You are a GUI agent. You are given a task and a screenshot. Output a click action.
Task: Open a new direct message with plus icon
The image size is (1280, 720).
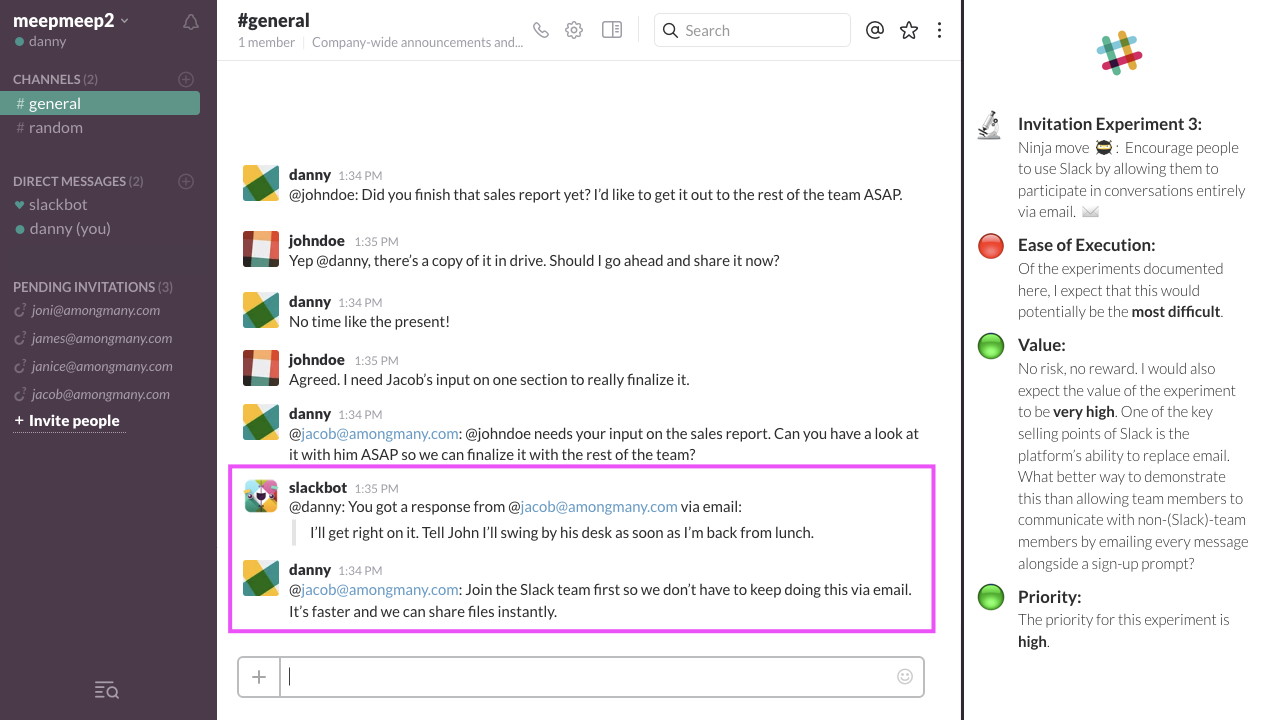186,181
